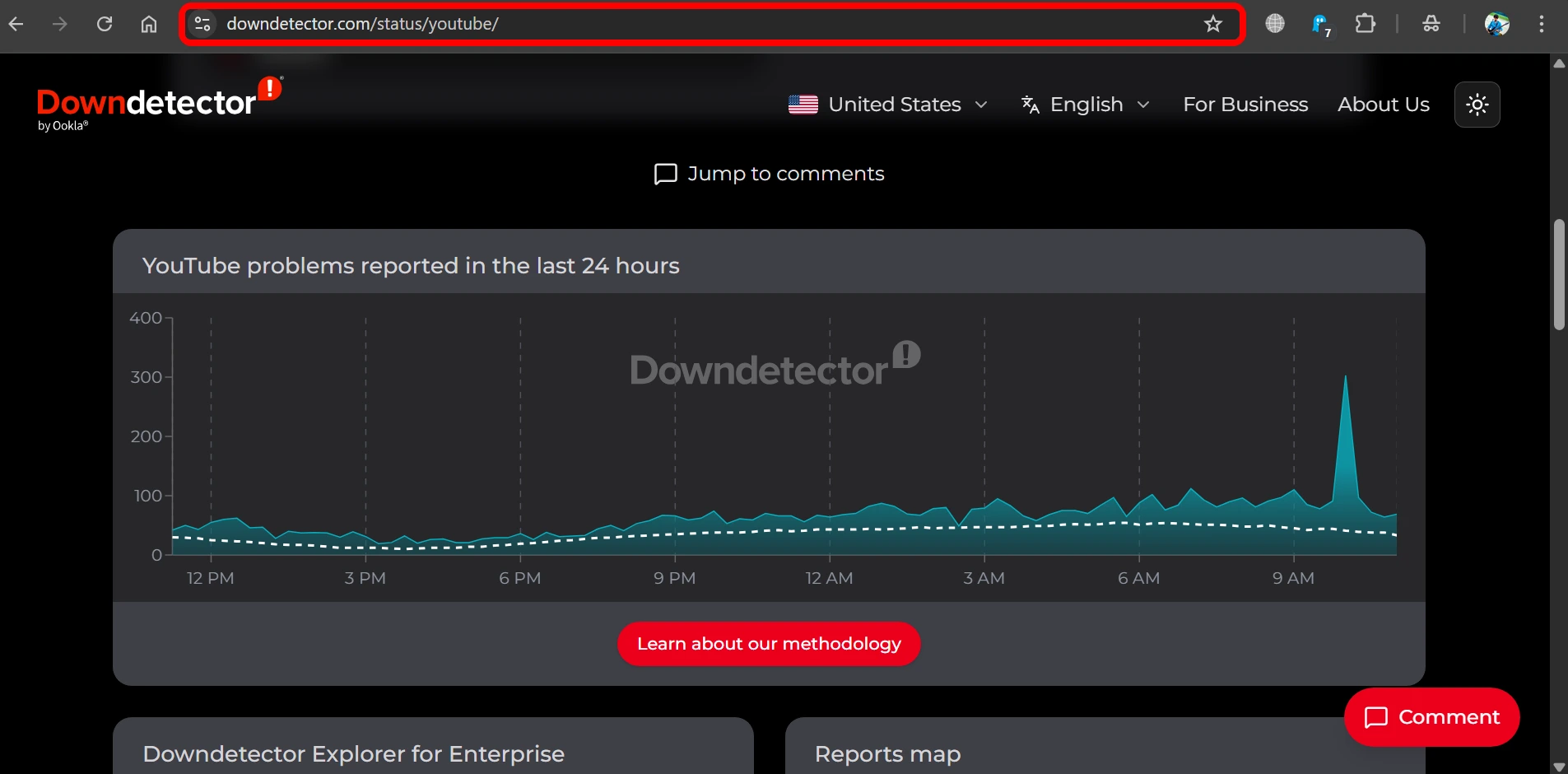Go to About Us page
The height and width of the screenshot is (774, 1568).
[x=1383, y=105]
